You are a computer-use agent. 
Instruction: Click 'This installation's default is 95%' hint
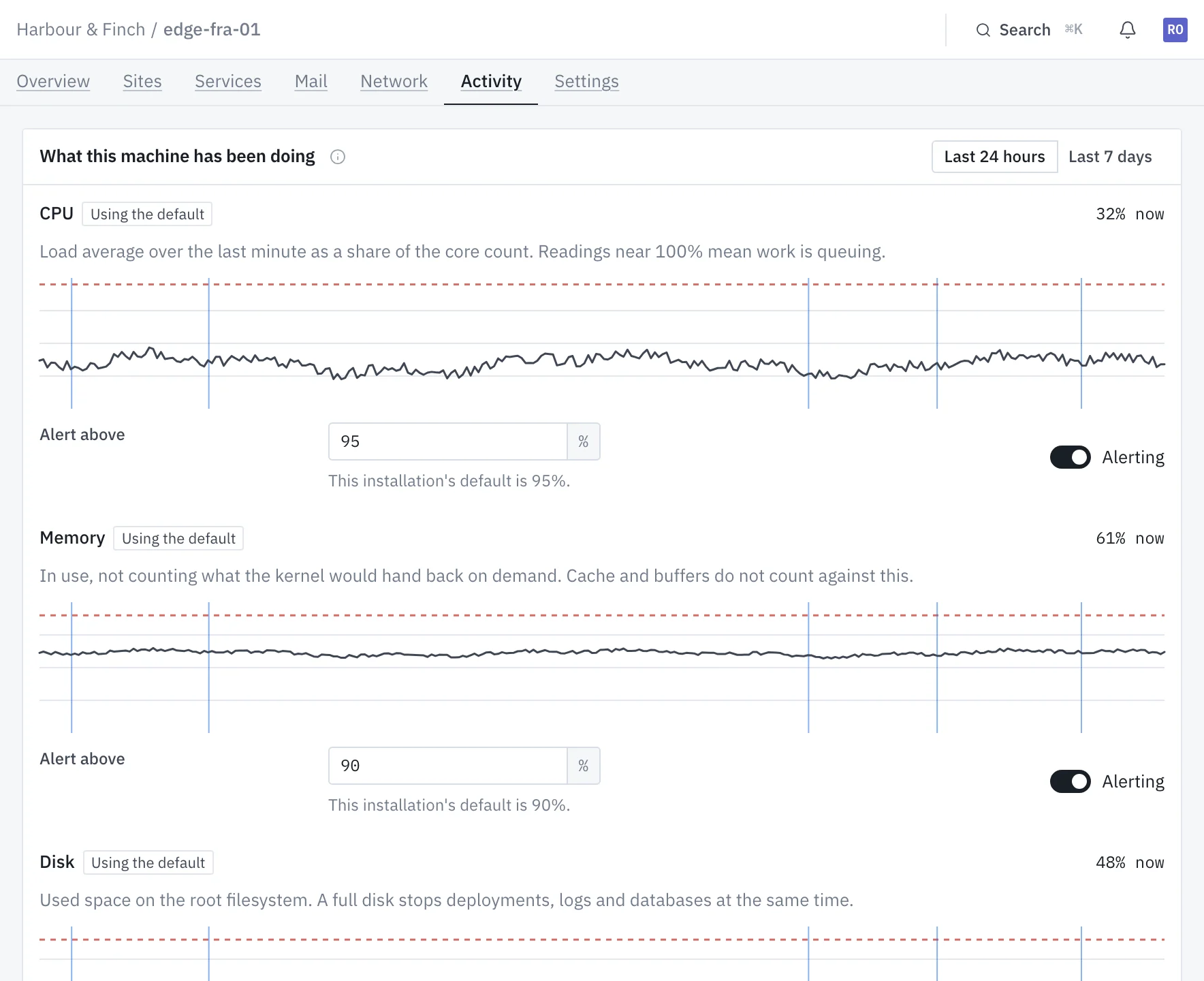449,481
